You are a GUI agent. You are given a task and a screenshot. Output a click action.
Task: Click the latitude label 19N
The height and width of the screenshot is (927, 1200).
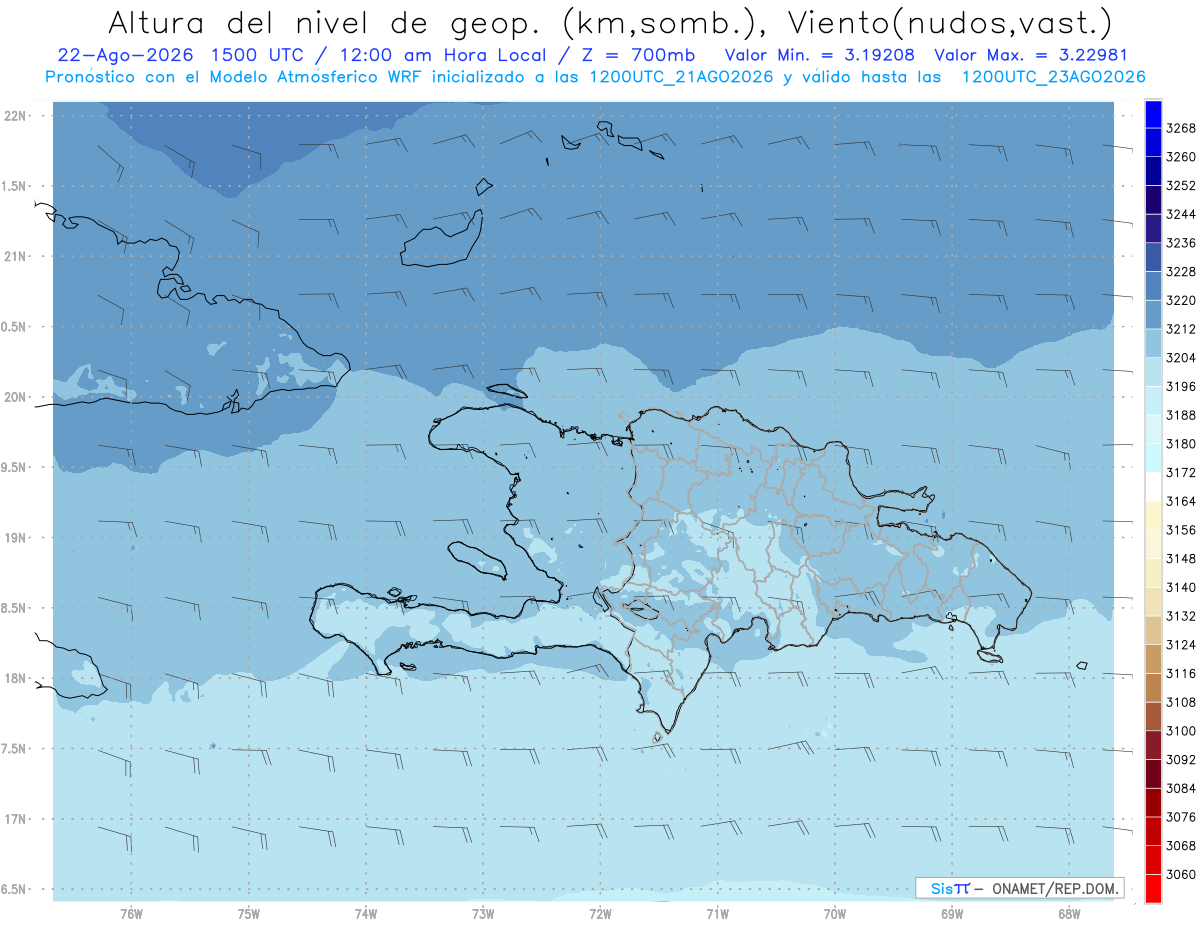tap(15, 537)
